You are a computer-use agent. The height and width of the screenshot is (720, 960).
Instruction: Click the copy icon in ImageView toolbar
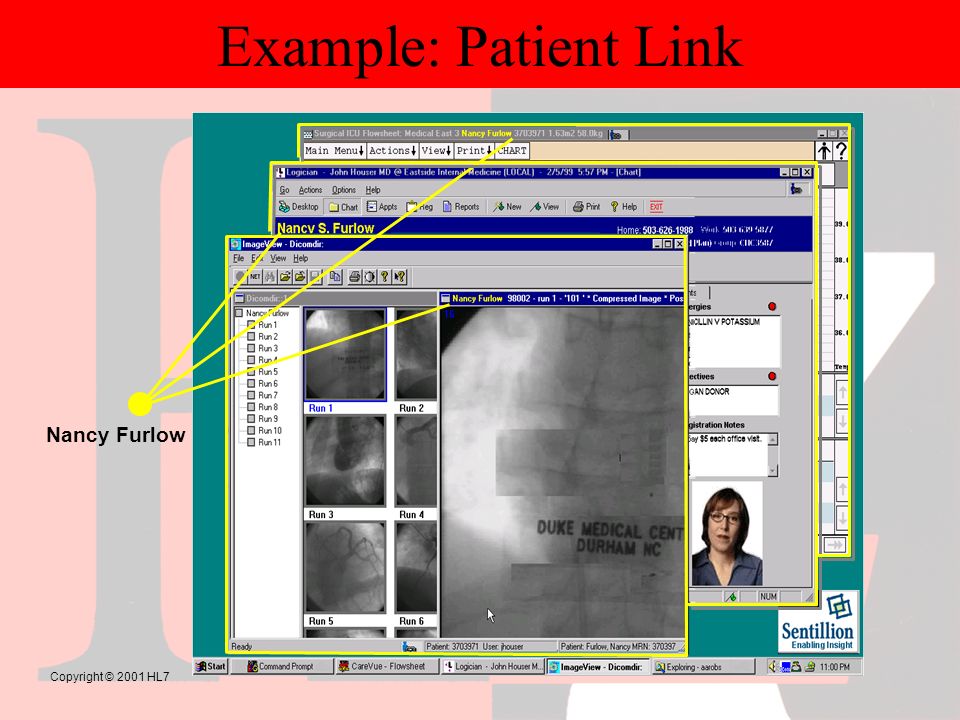(x=335, y=277)
